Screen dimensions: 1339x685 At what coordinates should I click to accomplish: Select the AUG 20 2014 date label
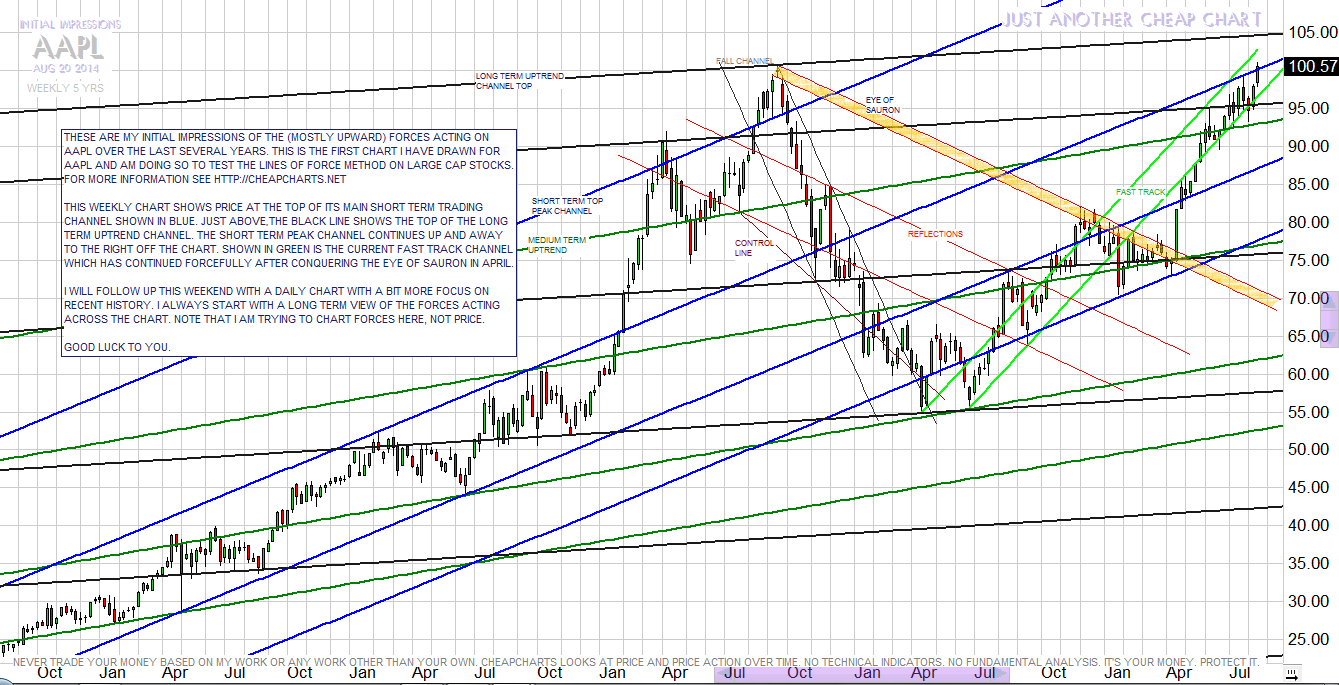(65, 68)
